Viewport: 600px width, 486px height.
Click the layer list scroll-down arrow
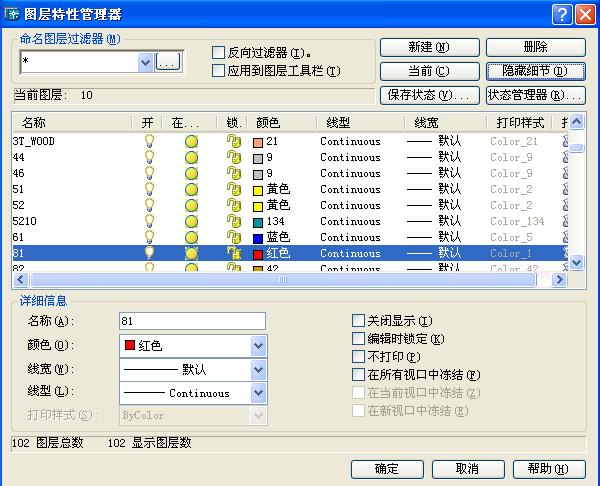tap(577, 263)
